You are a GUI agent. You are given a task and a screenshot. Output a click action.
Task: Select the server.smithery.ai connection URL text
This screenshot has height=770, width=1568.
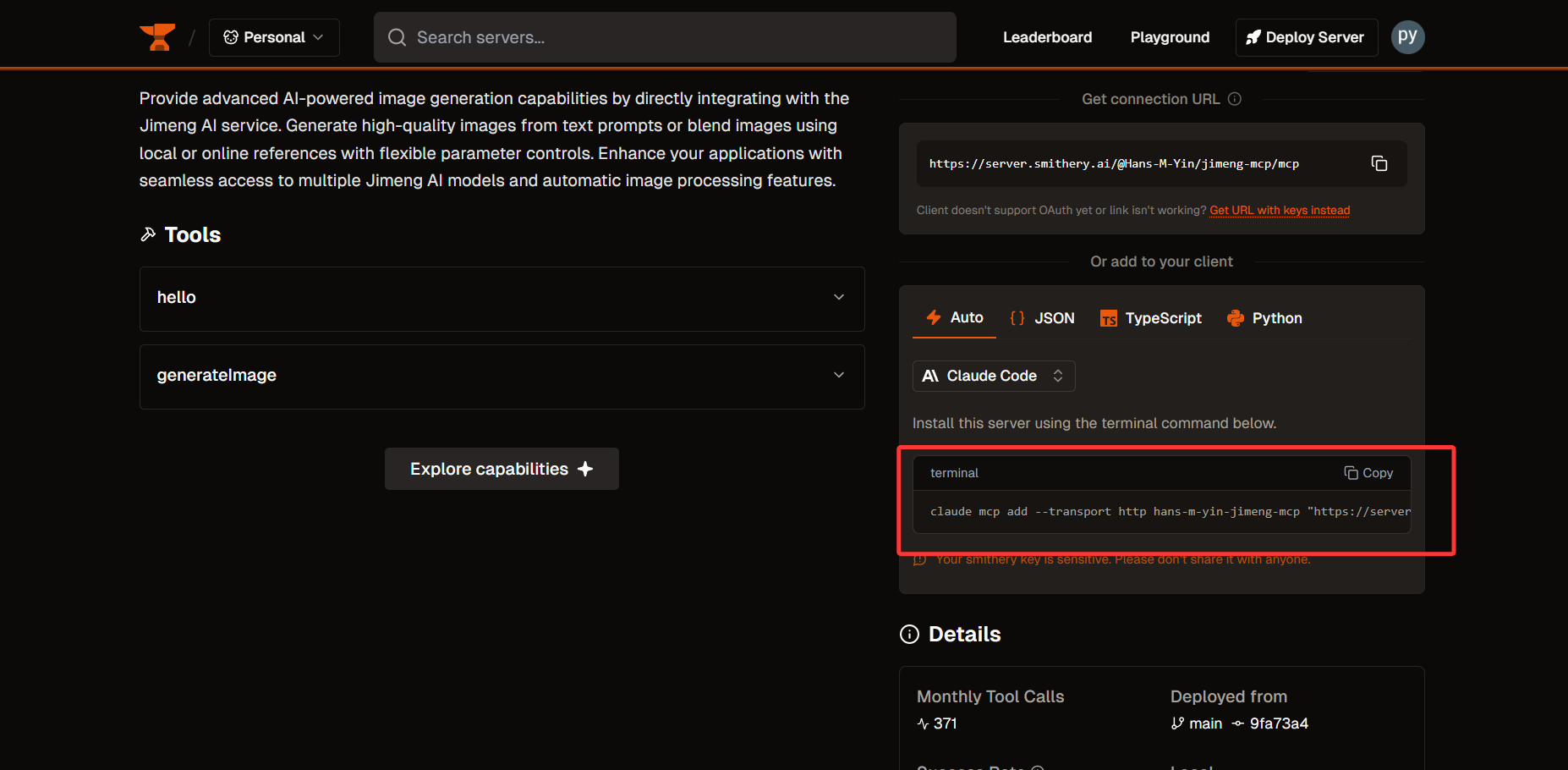coord(1114,163)
